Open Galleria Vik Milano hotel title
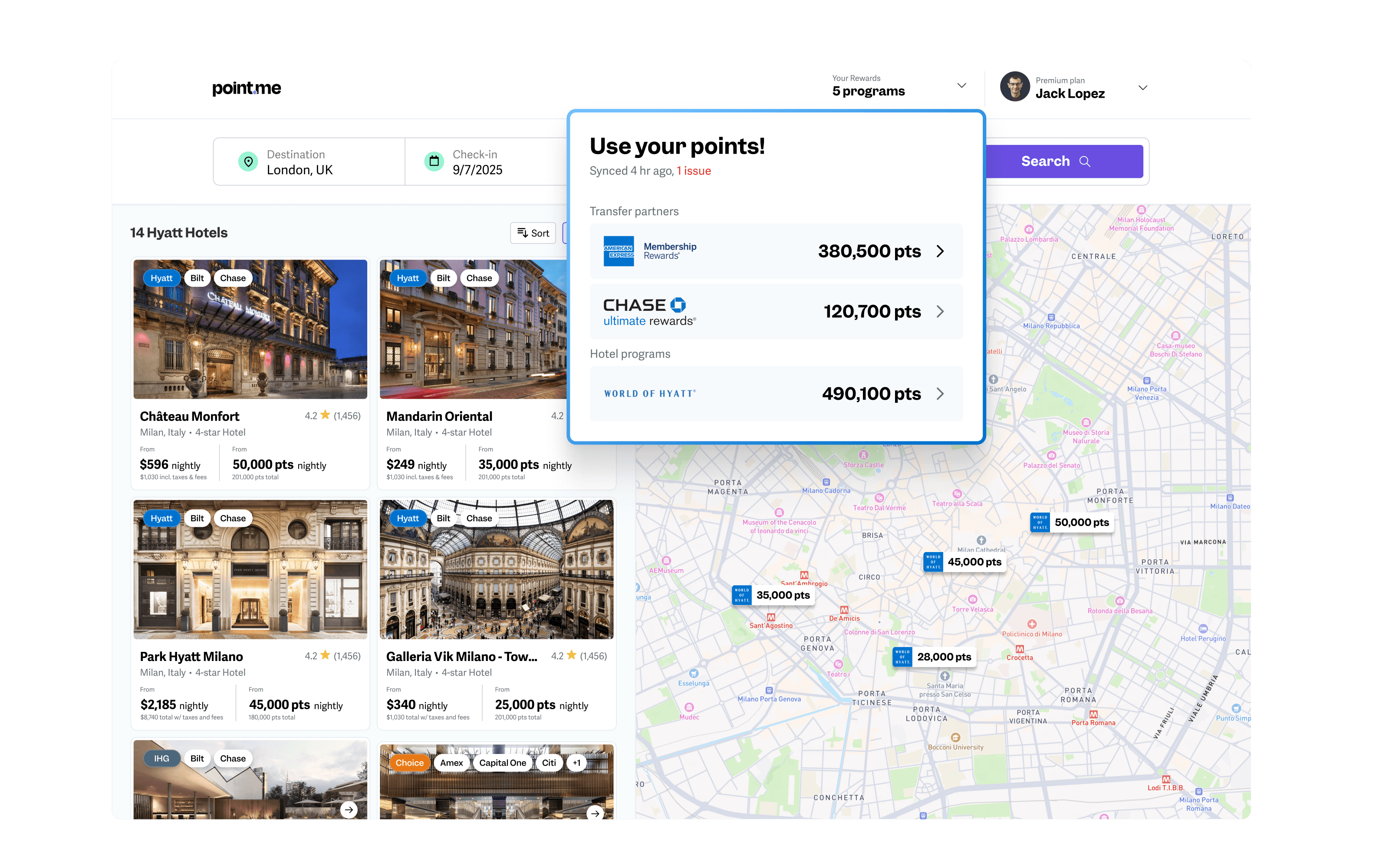This screenshot has height=868, width=1389. click(461, 656)
